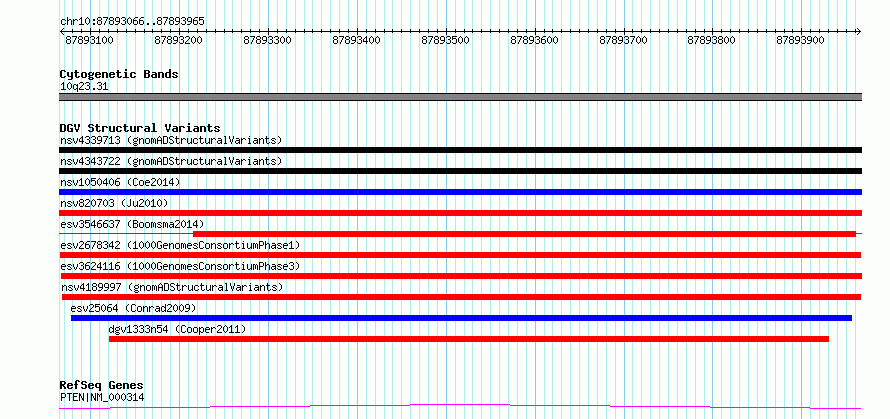Click the DGV Structural Variants track heading

click(x=140, y=128)
